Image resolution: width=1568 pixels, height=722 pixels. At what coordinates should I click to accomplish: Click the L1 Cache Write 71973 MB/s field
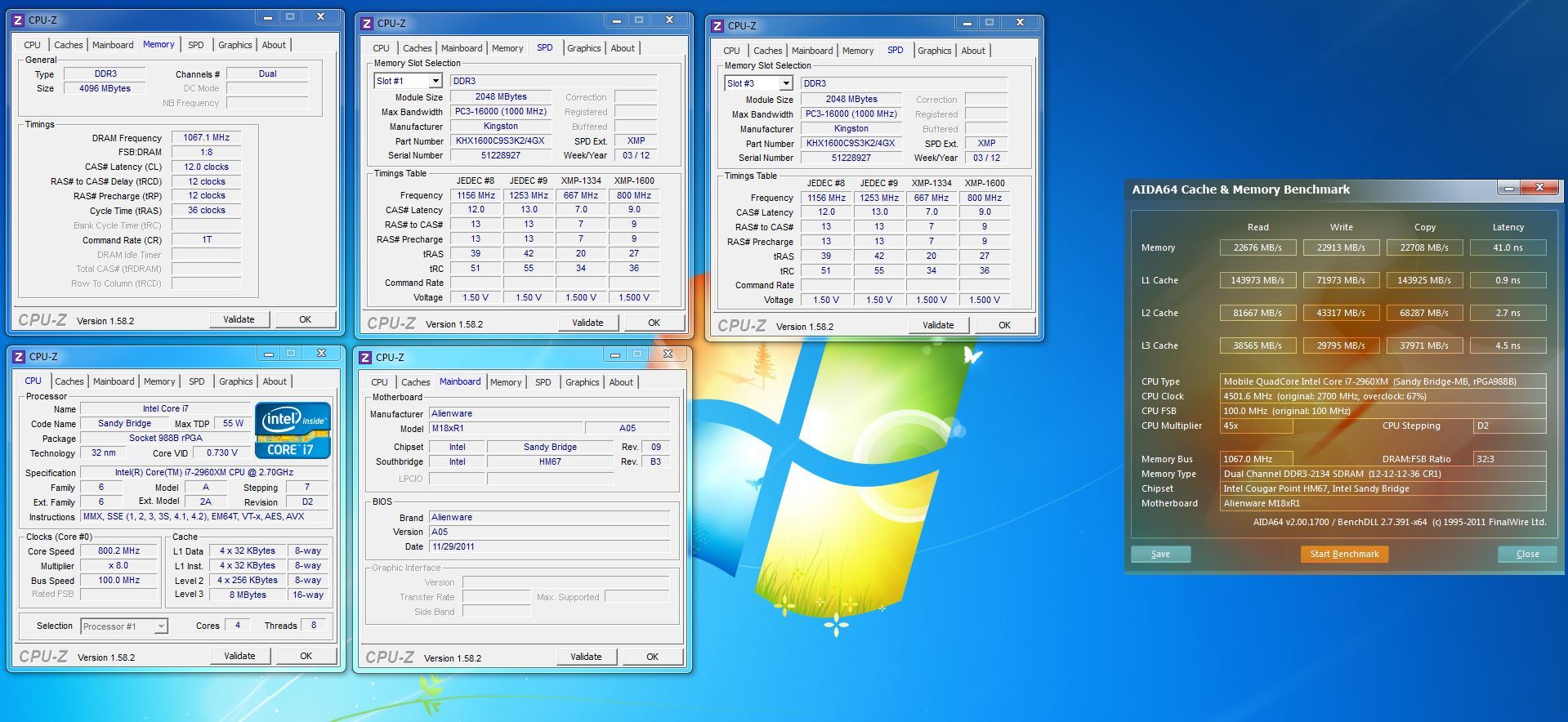pos(1341,280)
